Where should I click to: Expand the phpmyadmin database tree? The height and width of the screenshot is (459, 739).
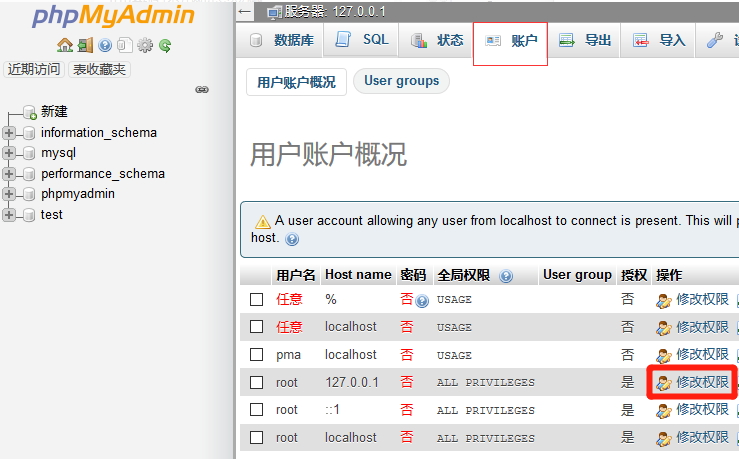(8, 194)
